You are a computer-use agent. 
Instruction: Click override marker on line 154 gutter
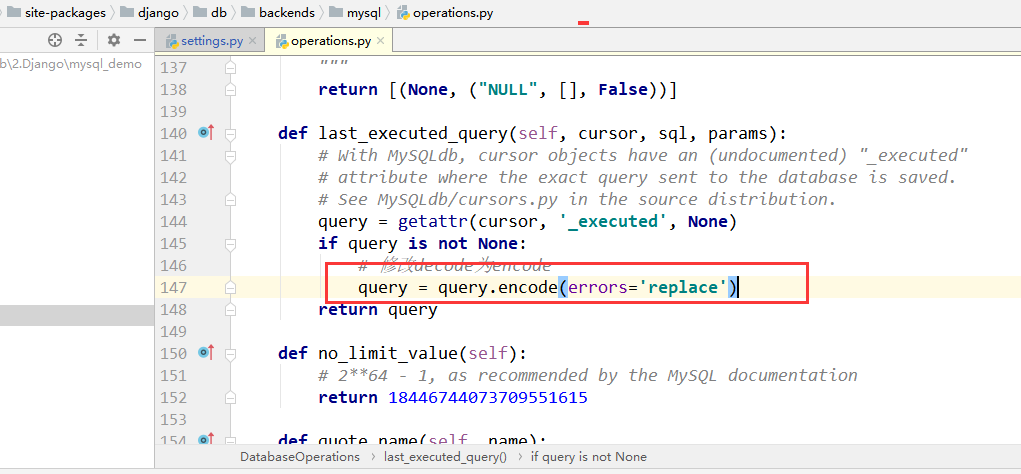point(206,440)
